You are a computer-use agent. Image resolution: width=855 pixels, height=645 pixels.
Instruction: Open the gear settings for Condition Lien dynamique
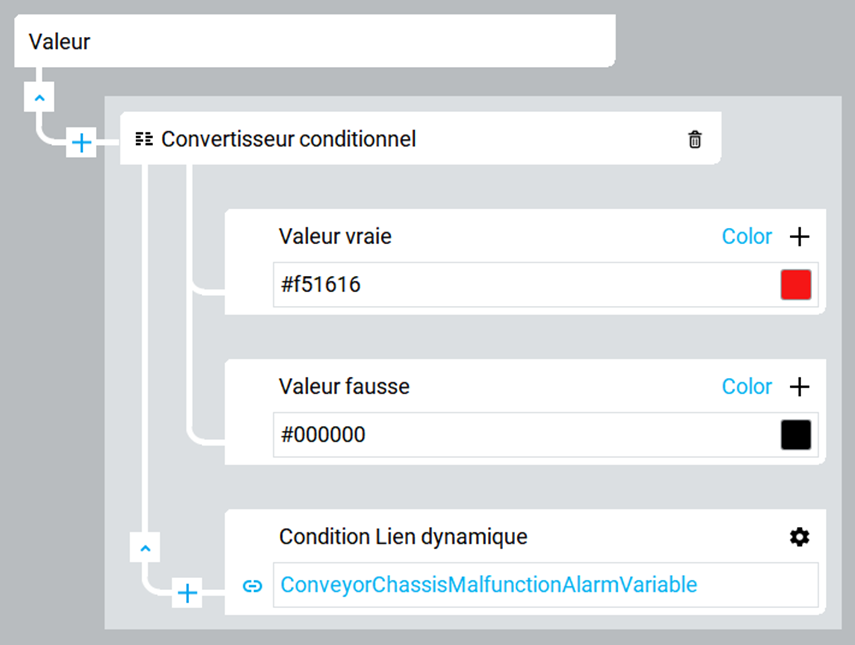pyautogui.click(x=799, y=537)
